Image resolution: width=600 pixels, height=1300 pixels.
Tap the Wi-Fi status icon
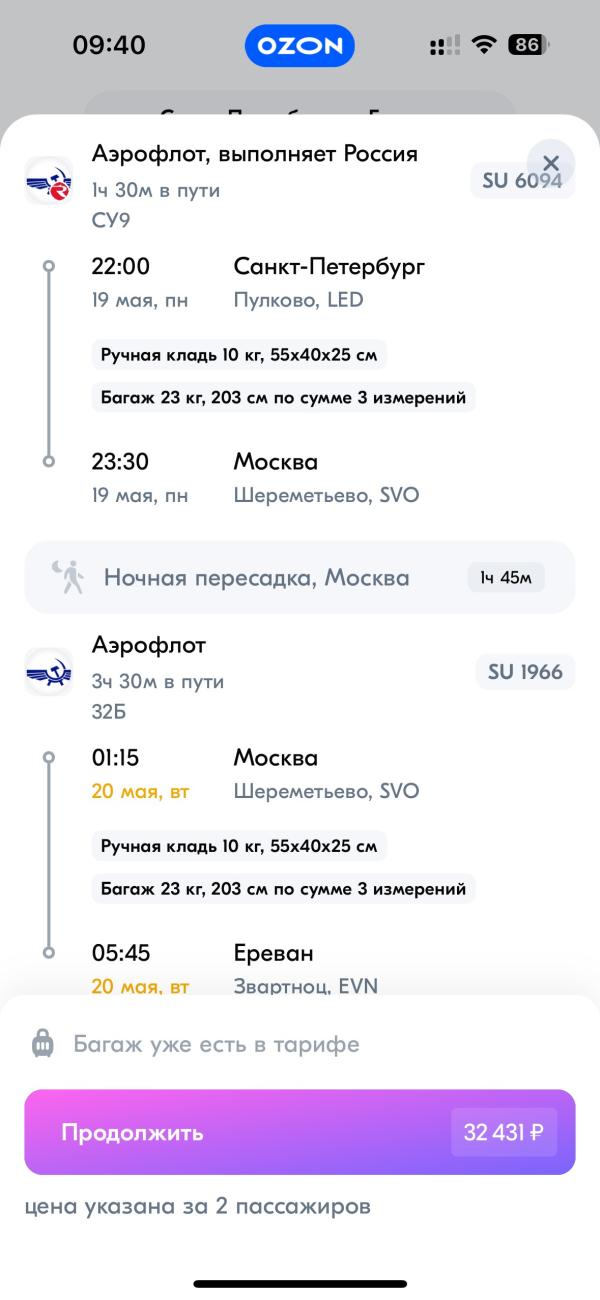485,45
